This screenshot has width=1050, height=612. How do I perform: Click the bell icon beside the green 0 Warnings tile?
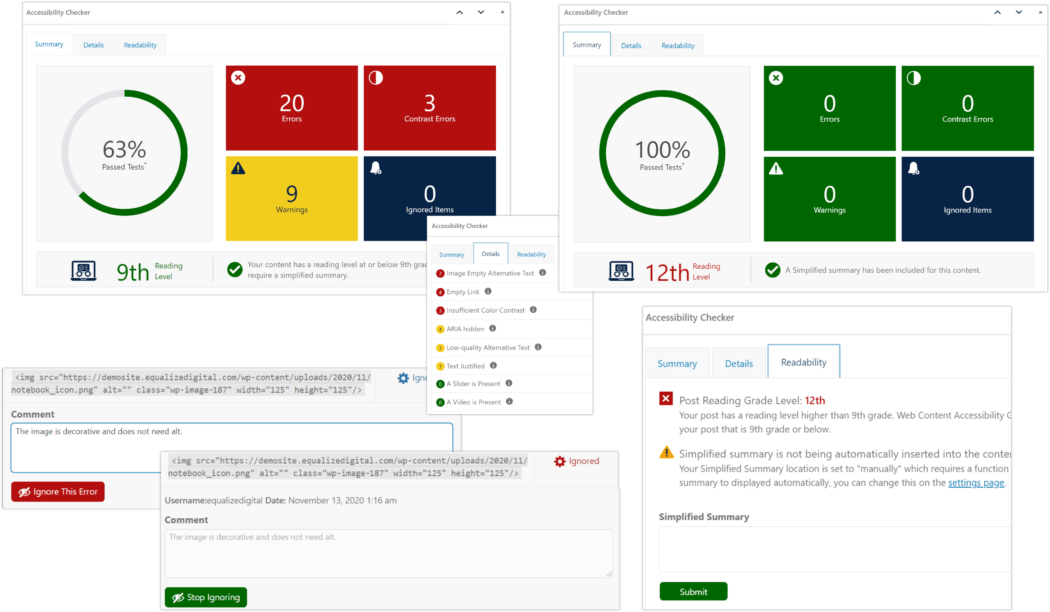pyautogui.click(x=913, y=169)
